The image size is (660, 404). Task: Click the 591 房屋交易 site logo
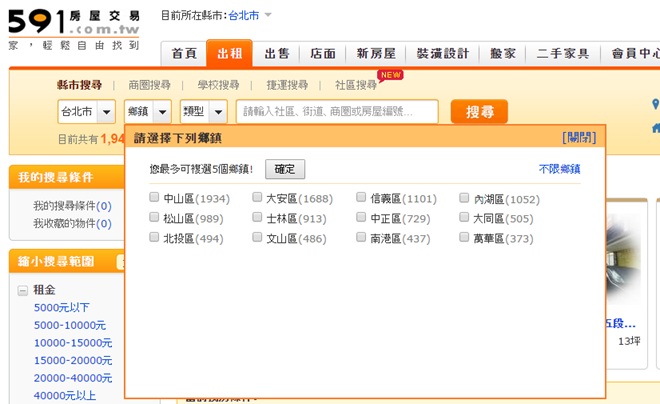pyautogui.click(x=72, y=30)
